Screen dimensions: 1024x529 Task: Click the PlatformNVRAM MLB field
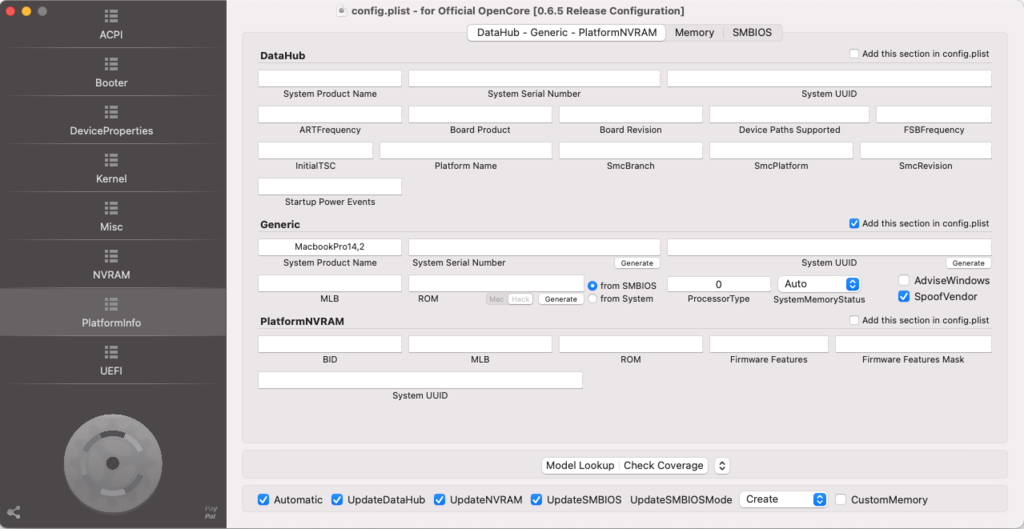480,344
